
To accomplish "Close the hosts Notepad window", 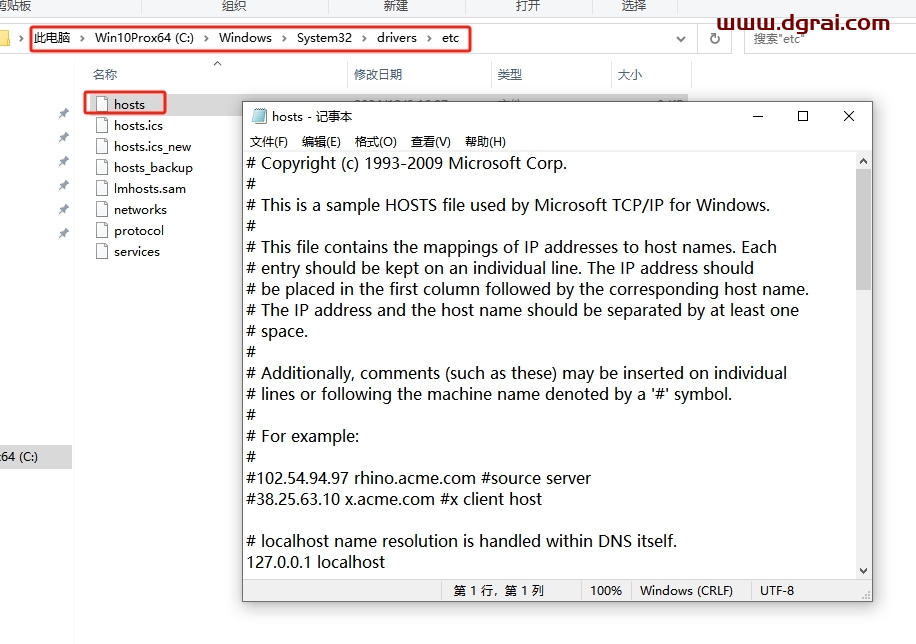I will tap(849, 116).
